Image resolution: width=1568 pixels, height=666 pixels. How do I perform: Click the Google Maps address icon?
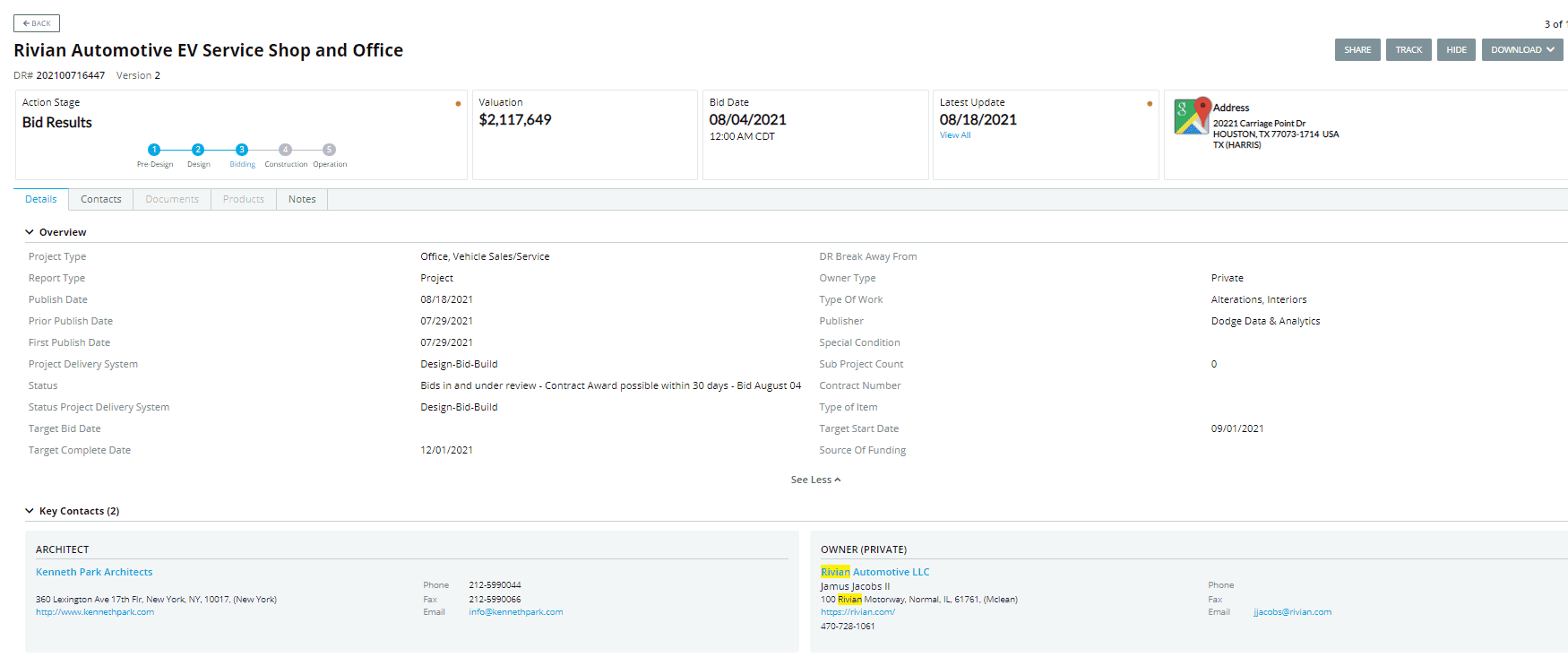1192,117
